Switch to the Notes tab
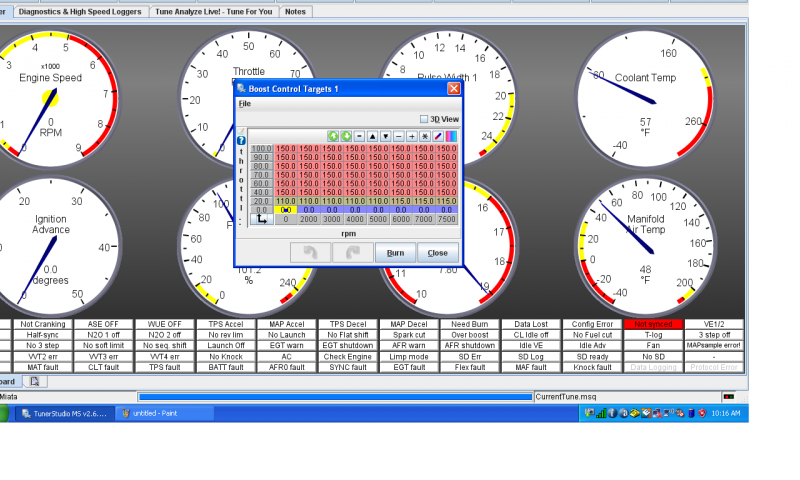This screenshot has height=480, width=800. pos(295,12)
